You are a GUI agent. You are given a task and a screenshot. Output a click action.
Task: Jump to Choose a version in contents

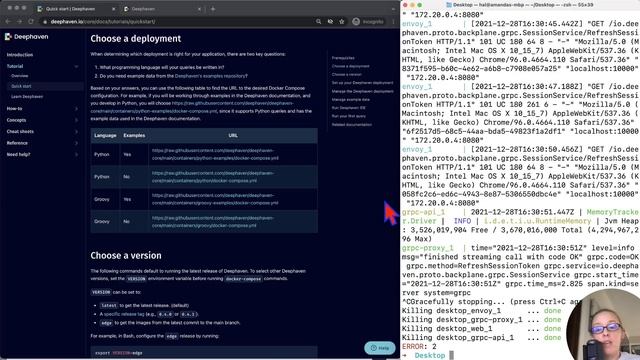coord(347,75)
